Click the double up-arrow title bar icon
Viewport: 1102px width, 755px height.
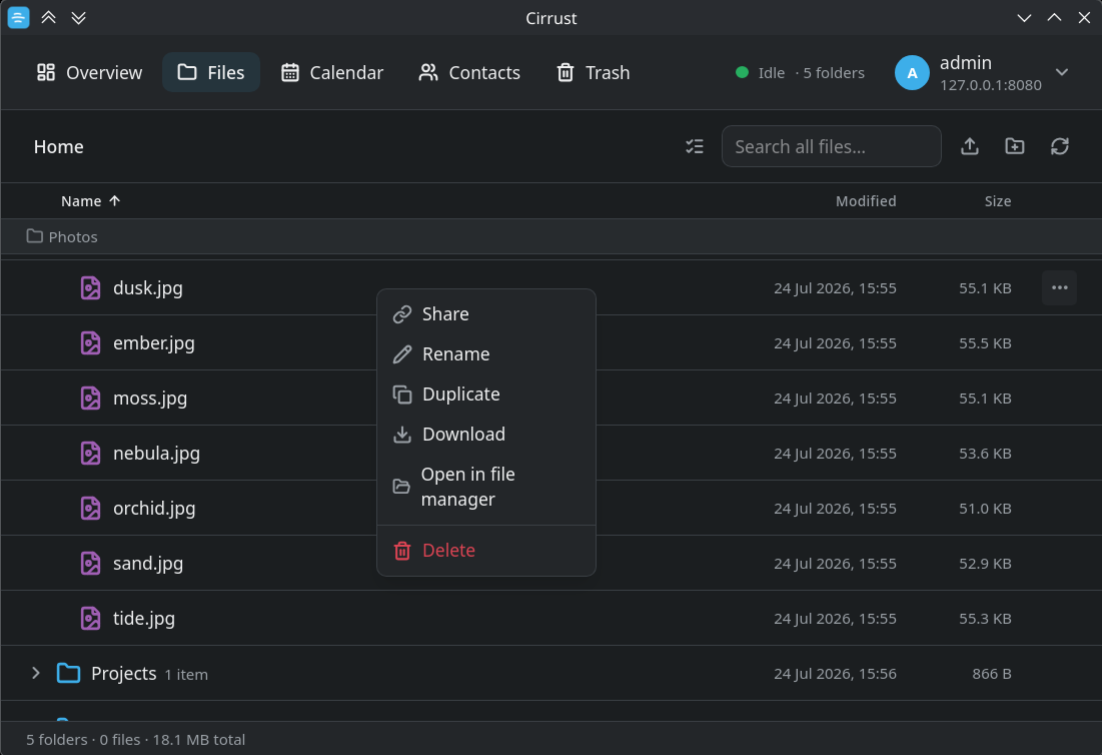(x=48, y=18)
